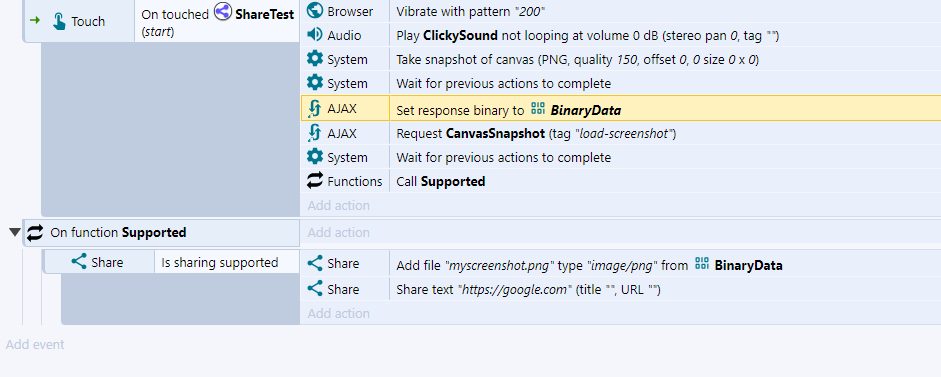Click the Functions loop icon beside Call Supported
The width and height of the screenshot is (941, 377).
pyautogui.click(x=314, y=181)
